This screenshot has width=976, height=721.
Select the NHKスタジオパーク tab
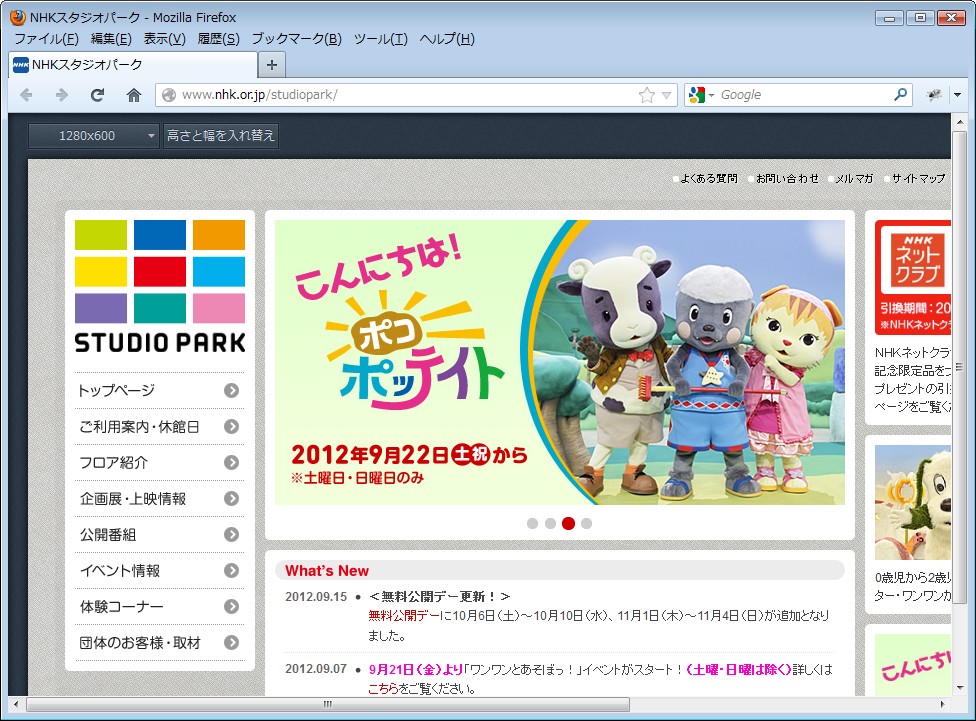tap(133, 65)
